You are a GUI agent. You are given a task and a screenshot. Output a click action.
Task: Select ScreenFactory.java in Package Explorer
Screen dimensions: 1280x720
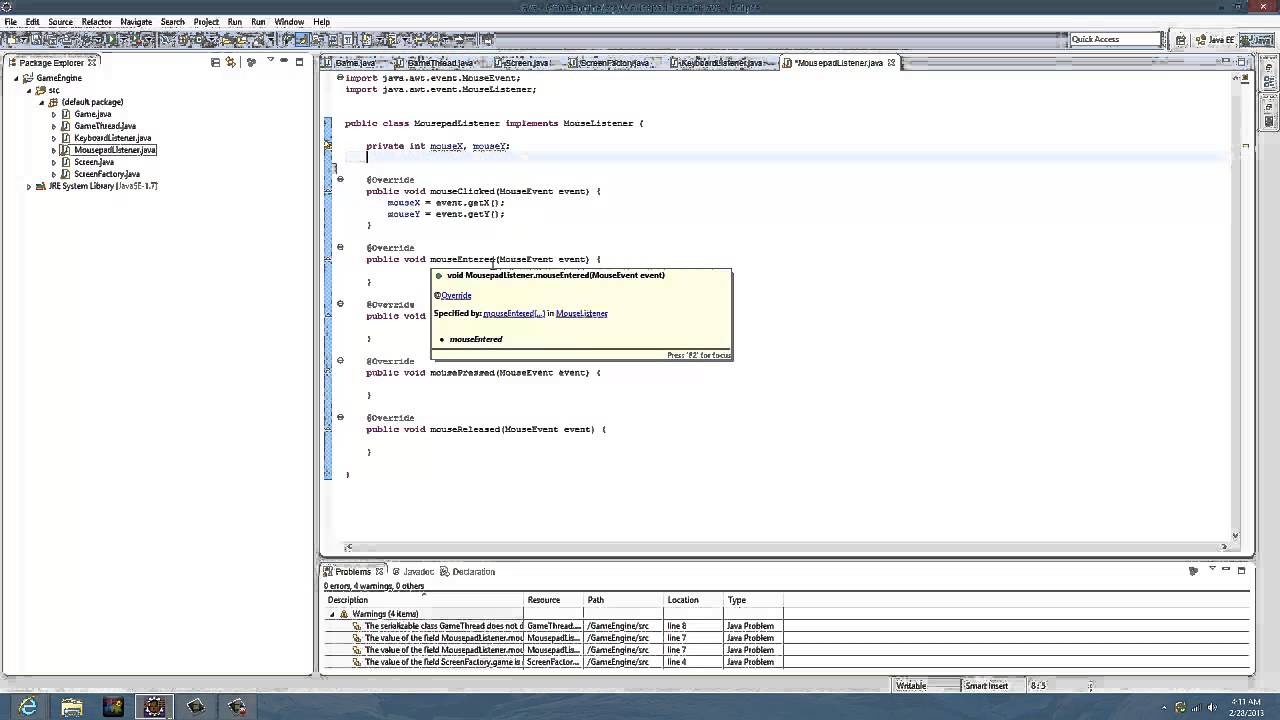click(107, 174)
